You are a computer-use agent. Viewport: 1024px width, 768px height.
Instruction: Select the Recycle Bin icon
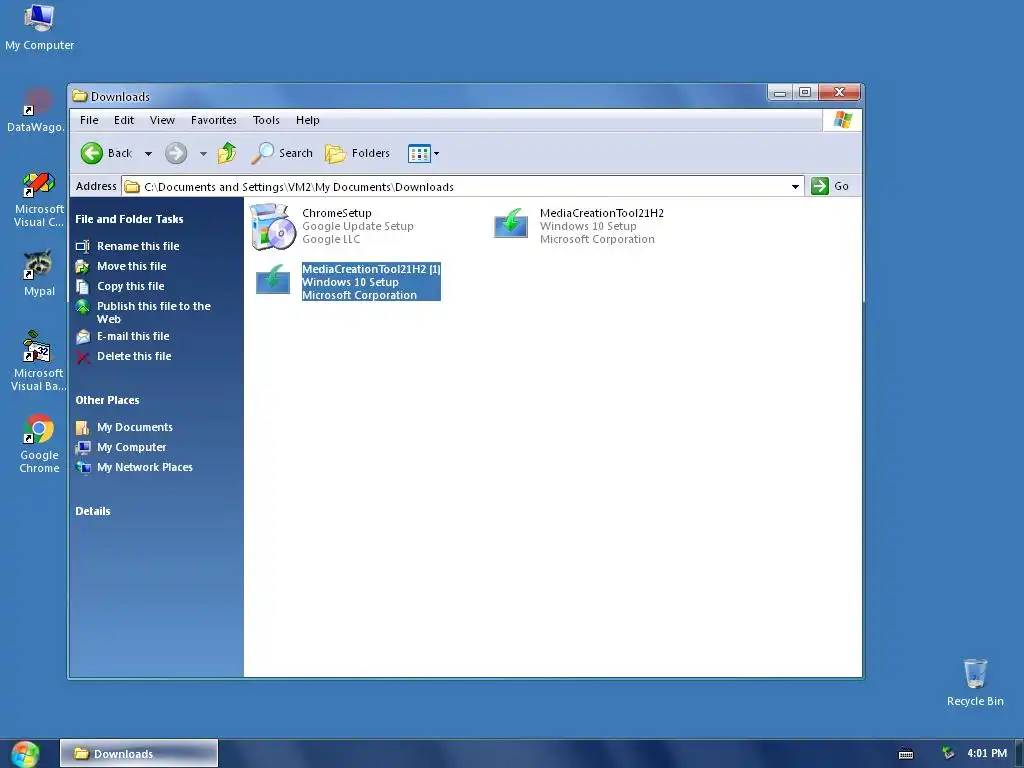pos(975,683)
